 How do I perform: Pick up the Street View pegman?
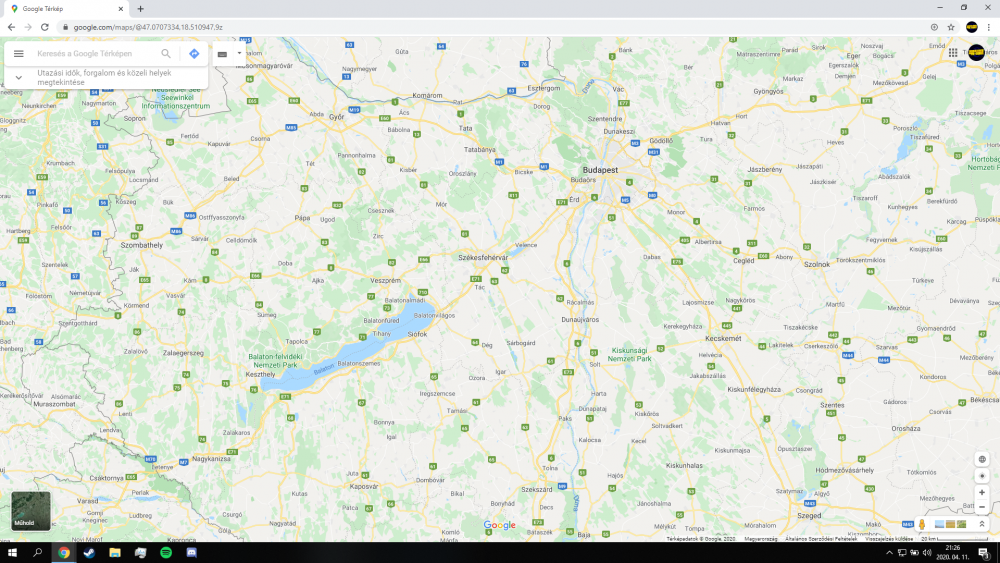(922, 524)
